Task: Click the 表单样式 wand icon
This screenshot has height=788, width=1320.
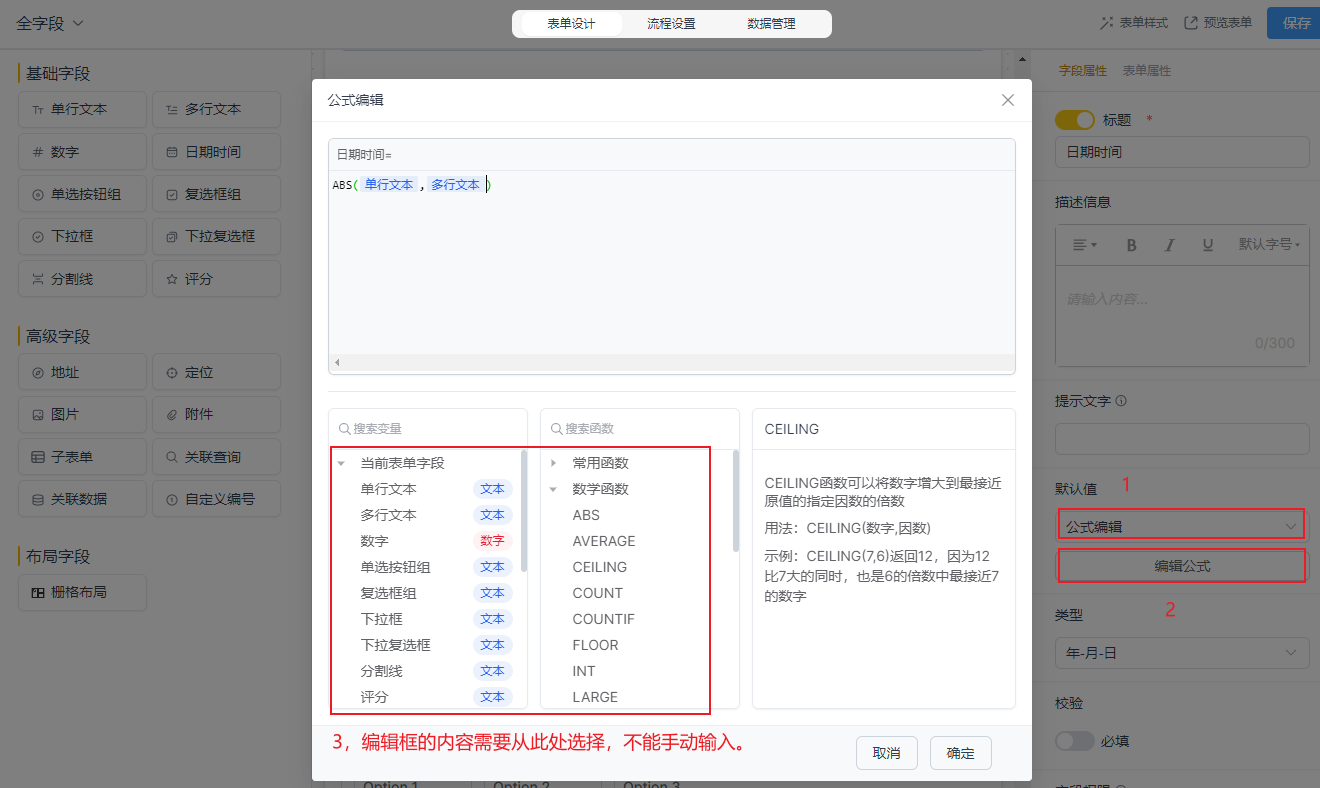Action: 1107,22
